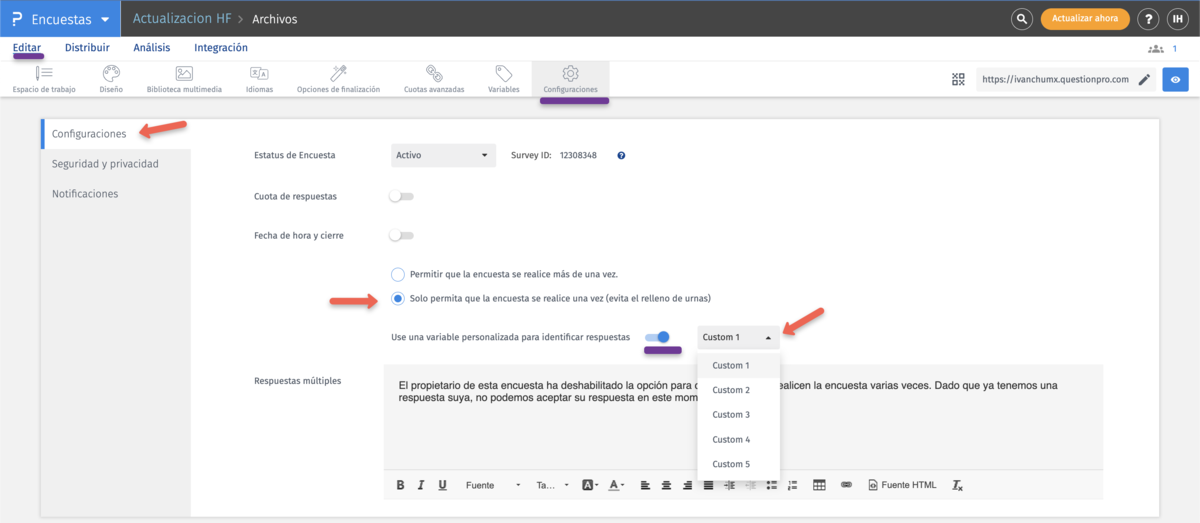
Task: Collapse the Custom 1 variable dropdown
Action: [738, 337]
